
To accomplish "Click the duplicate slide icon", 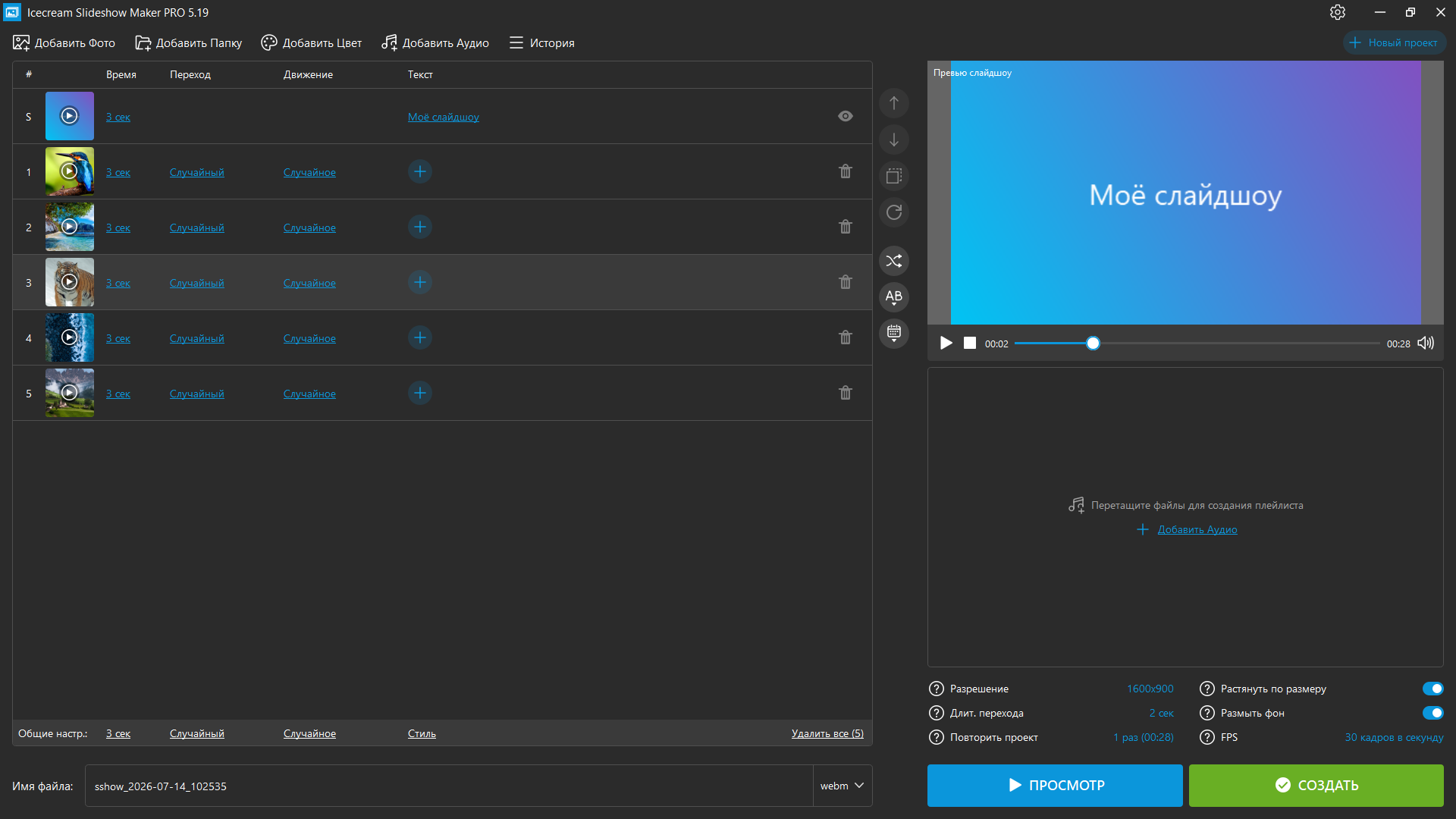I will pyautogui.click(x=894, y=176).
